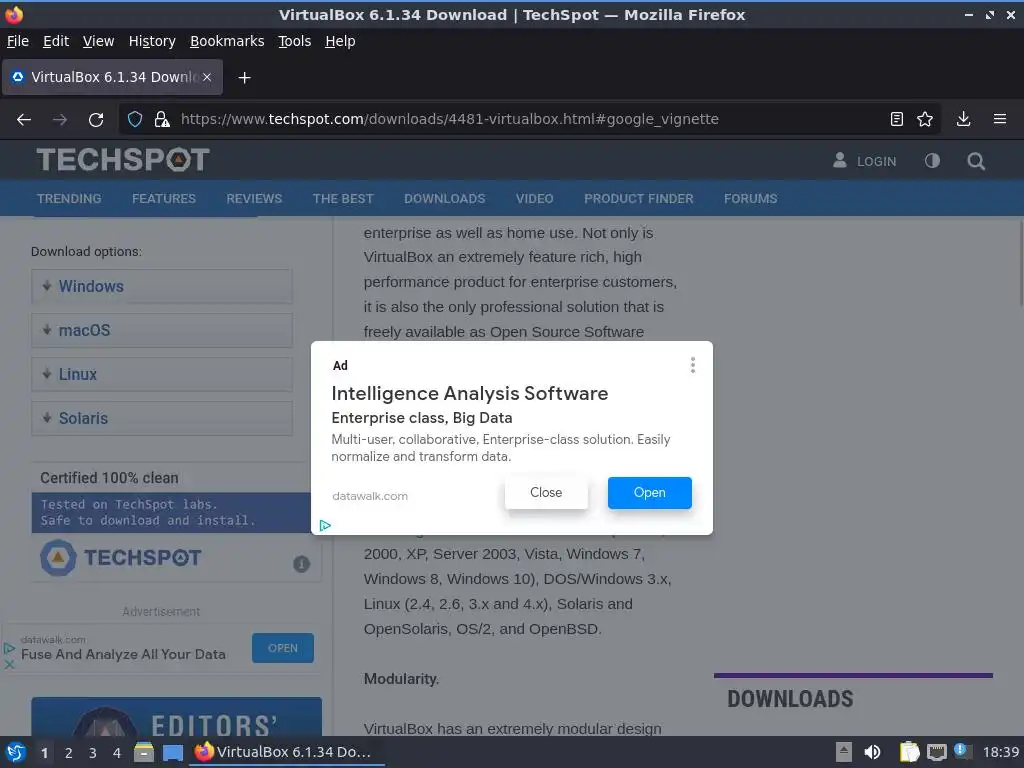The width and height of the screenshot is (1024, 768).
Task: Open PRODUCT FINDER nav link
Action: click(x=639, y=199)
